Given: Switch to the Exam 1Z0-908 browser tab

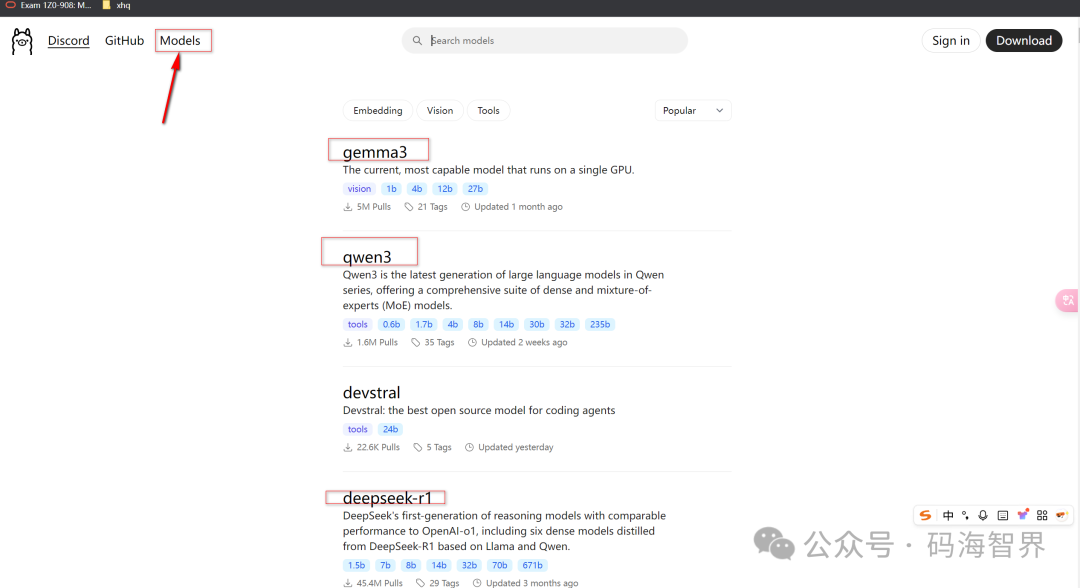Looking at the screenshot, I should point(48,6).
